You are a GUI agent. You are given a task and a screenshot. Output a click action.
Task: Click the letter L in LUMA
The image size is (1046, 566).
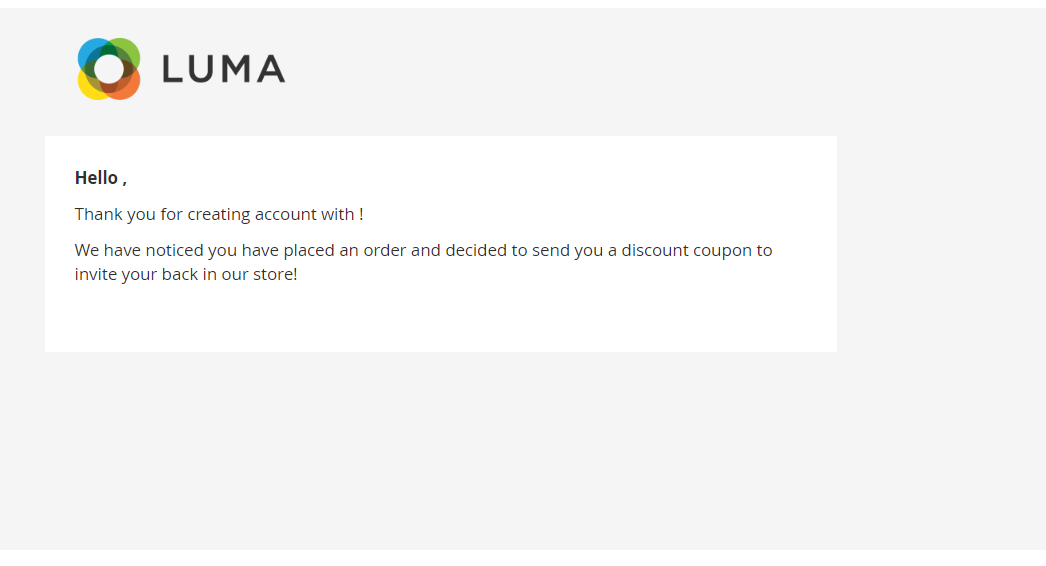(x=172, y=69)
